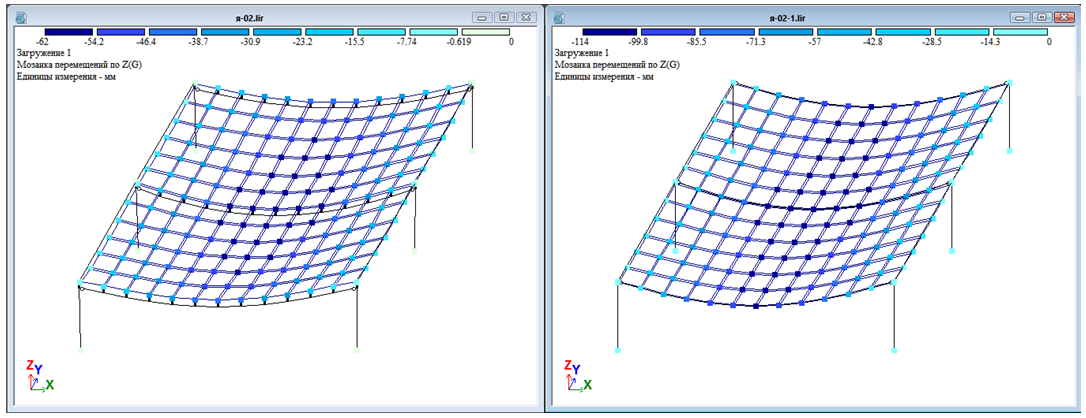Click the legend value 0 in я-02-1.lir
This screenshot has width=1086, height=418.
(x=1049, y=42)
